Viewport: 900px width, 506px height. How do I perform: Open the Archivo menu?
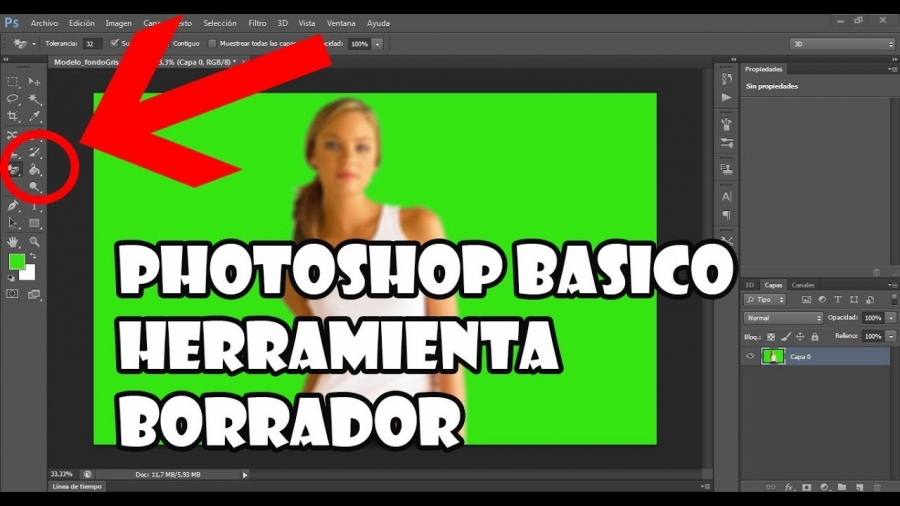[x=44, y=24]
